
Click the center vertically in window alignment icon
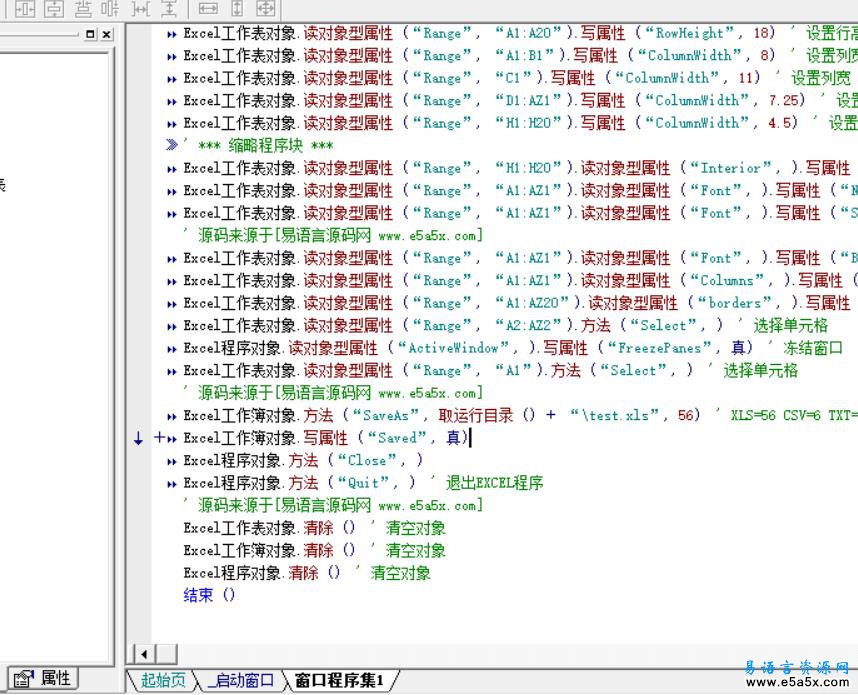point(54,8)
